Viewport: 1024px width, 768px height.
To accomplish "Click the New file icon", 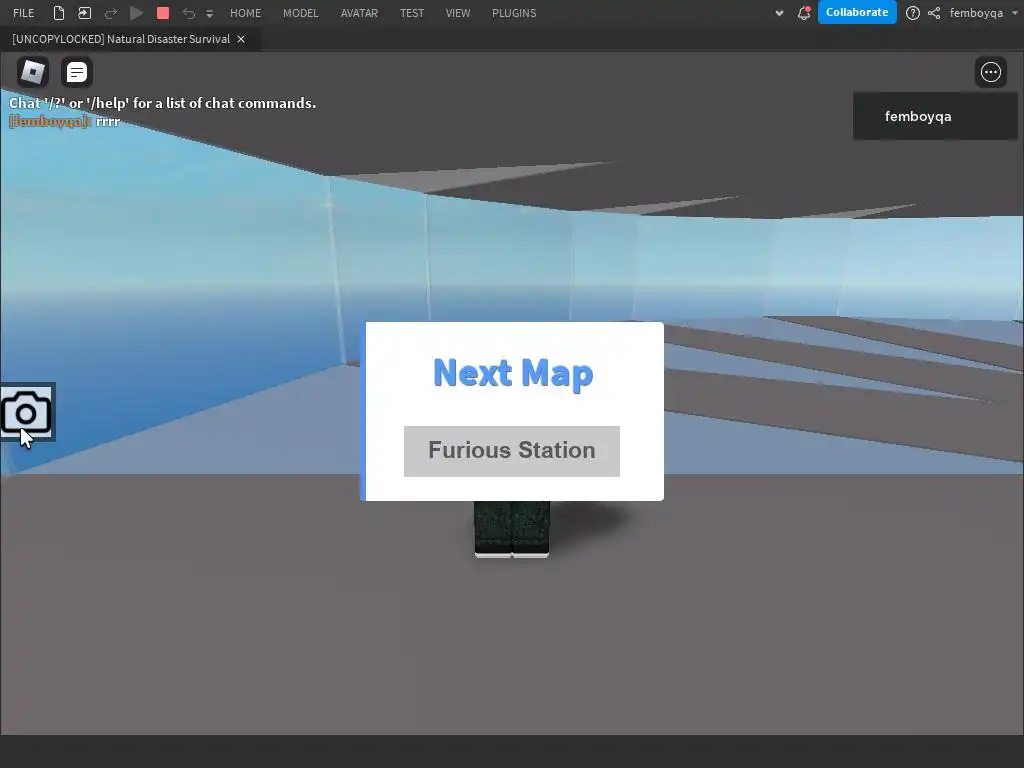I will 59,13.
